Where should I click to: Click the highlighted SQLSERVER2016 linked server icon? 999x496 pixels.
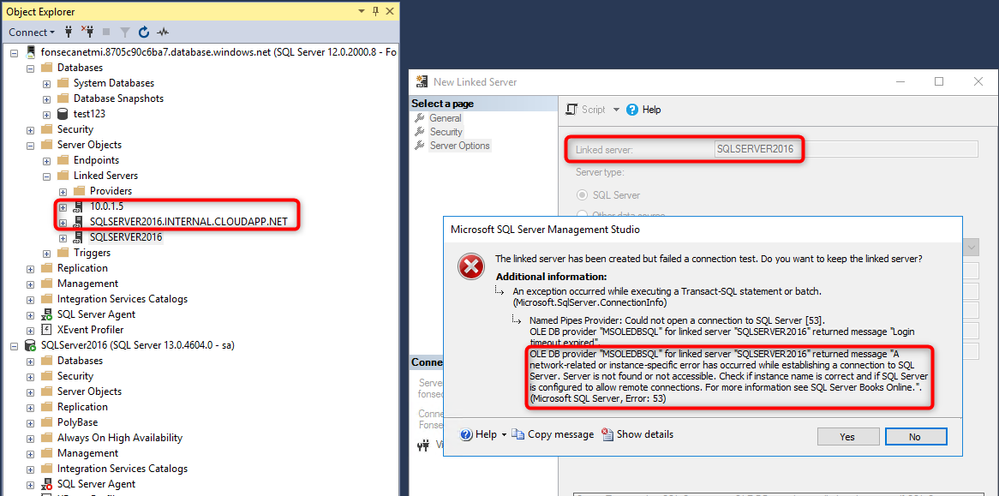[79, 237]
